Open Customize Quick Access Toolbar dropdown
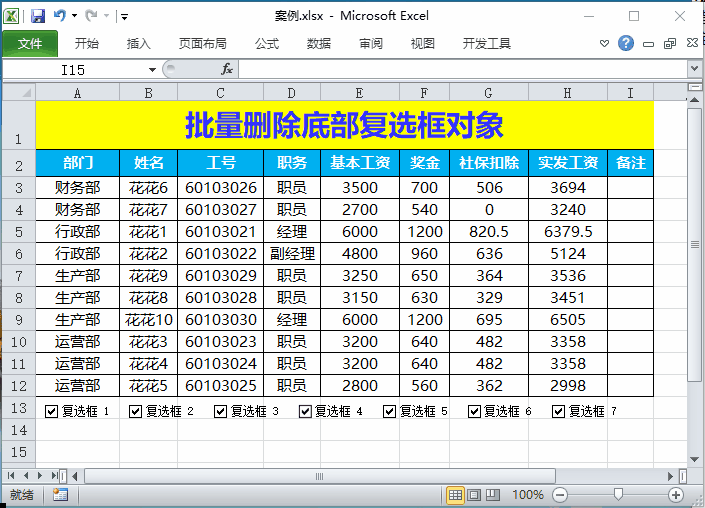The height and width of the screenshot is (508, 705). [x=123, y=17]
